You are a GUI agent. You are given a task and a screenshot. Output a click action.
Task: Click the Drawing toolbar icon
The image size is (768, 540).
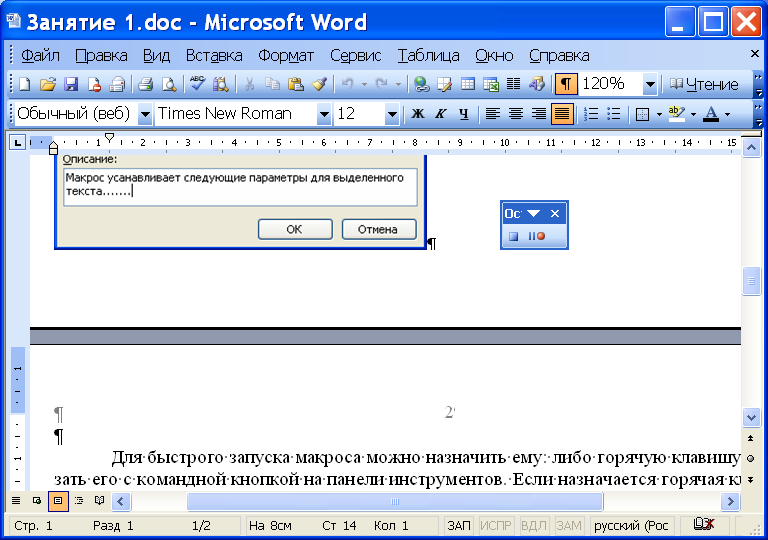point(537,84)
